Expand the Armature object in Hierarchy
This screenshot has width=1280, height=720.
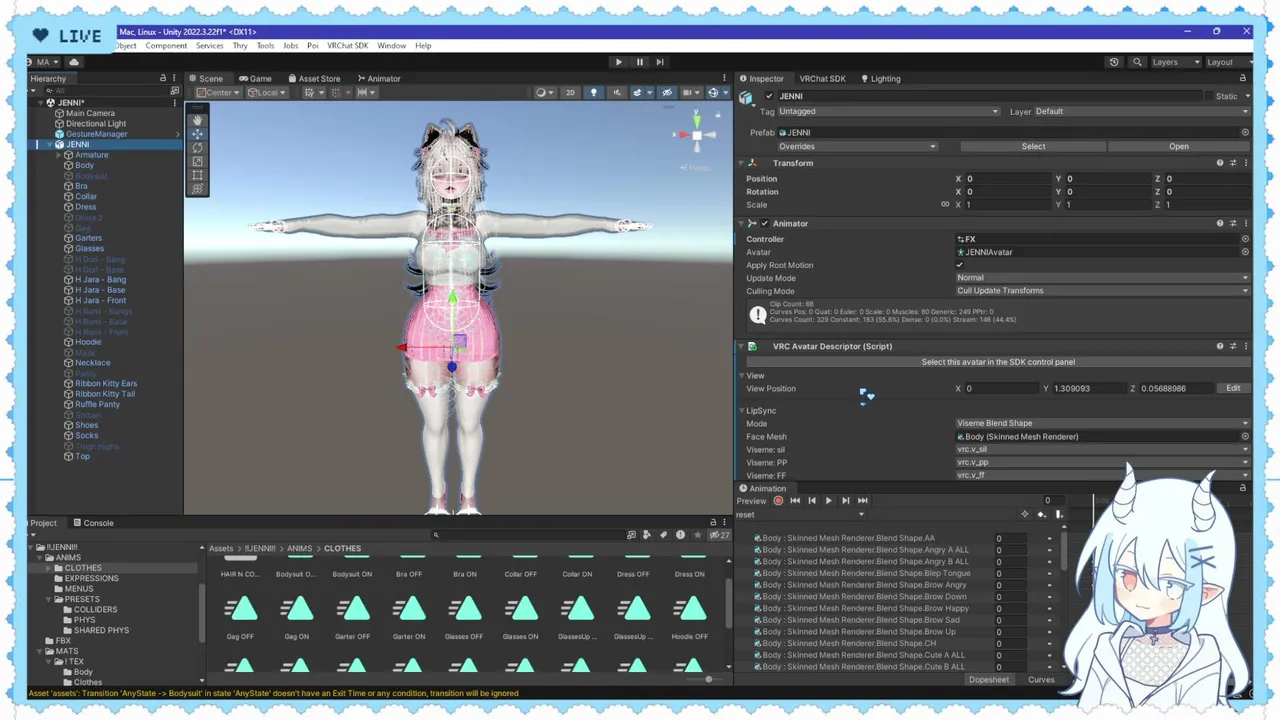point(59,155)
